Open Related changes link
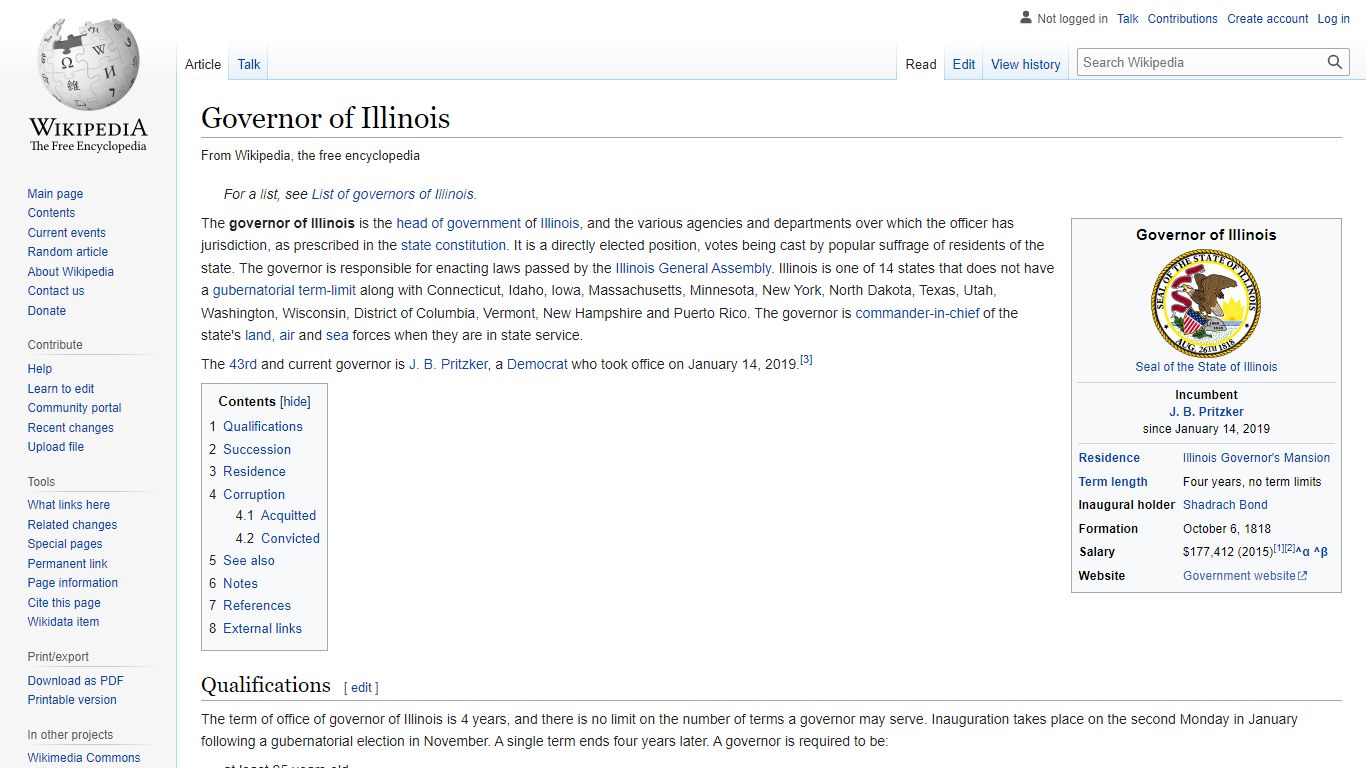1366x768 pixels. click(x=72, y=525)
